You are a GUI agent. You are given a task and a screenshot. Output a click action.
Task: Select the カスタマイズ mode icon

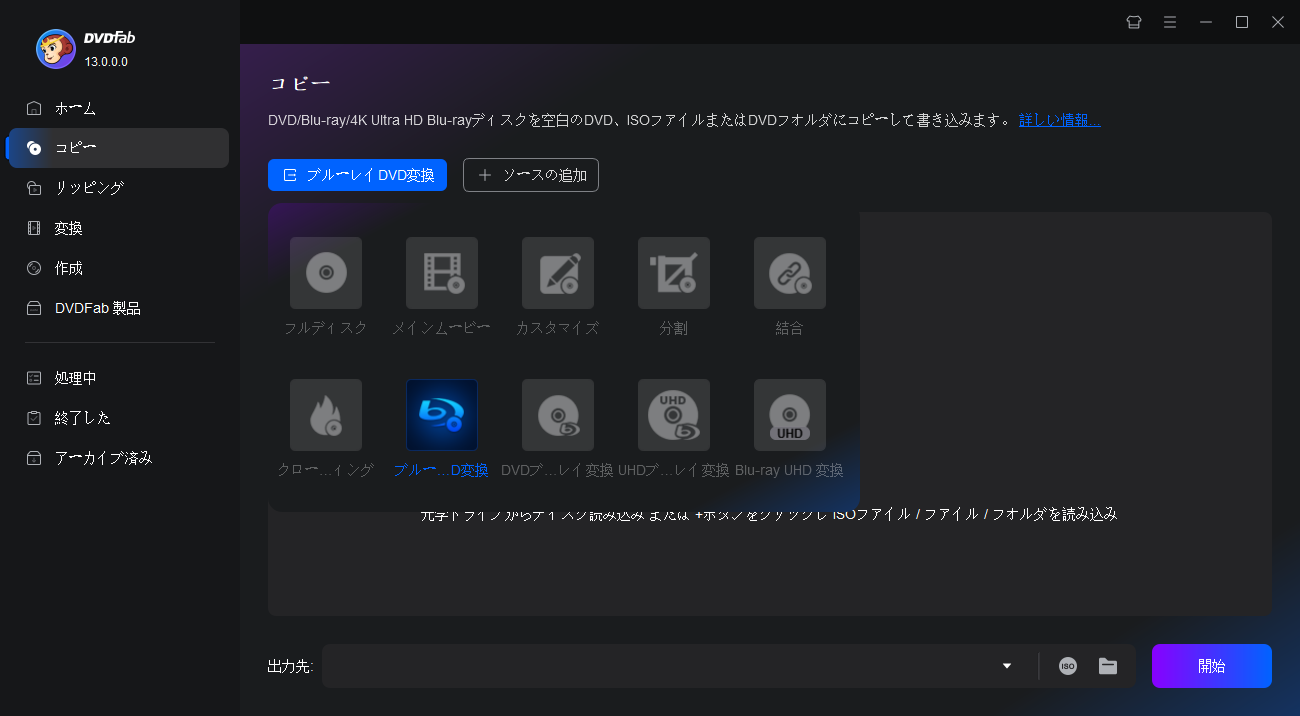pyautogui.click(x=558, y=273)
